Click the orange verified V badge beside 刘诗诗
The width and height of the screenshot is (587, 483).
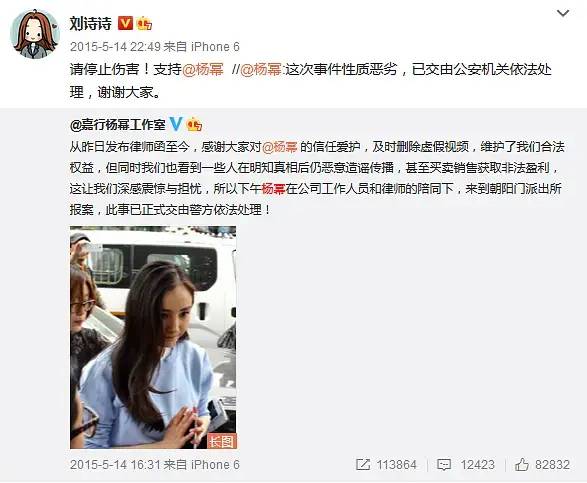click(125, 24)
